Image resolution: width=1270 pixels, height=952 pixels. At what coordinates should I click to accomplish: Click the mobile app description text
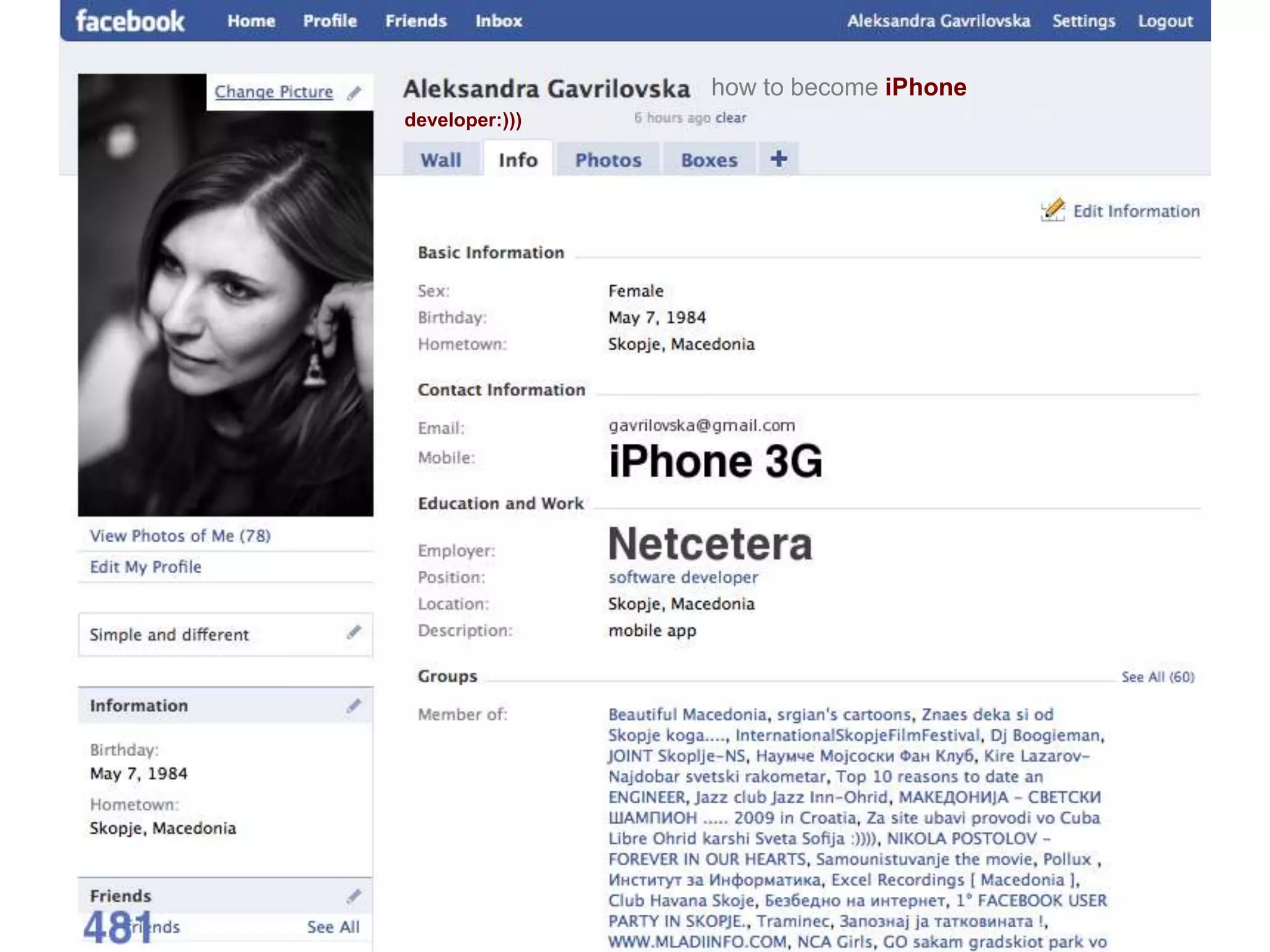[x=652, y=630]
